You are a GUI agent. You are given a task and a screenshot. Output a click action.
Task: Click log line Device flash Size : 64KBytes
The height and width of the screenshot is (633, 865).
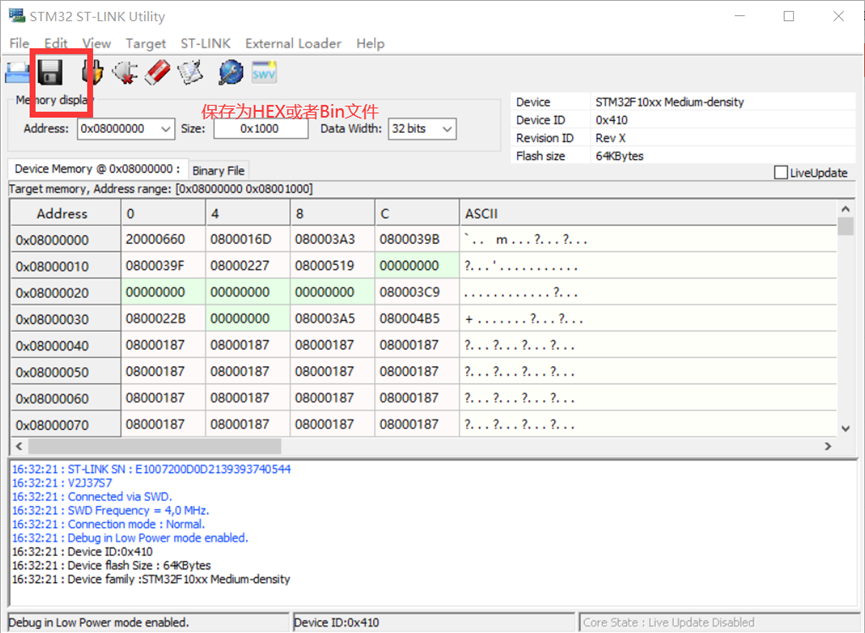(111, 566)
